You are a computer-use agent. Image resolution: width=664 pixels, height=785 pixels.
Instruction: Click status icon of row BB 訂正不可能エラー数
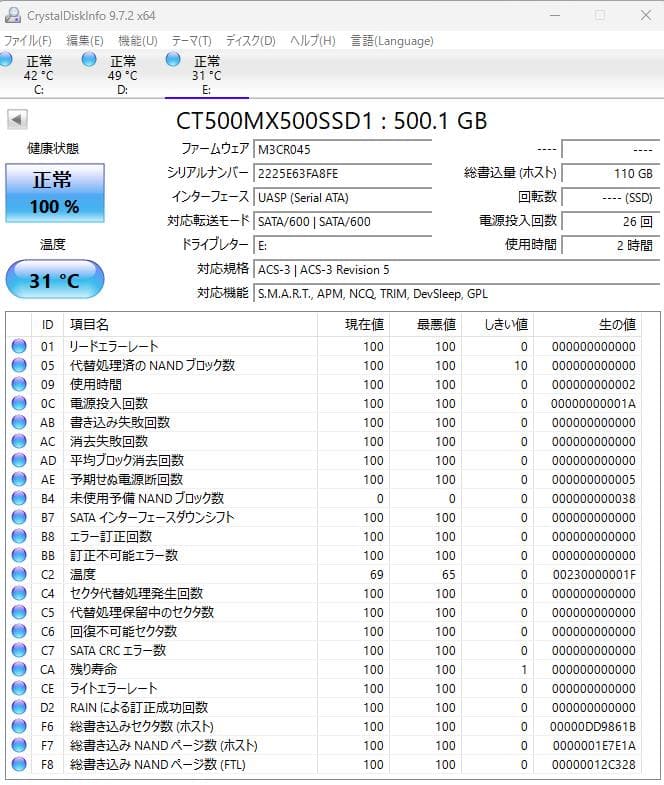19,555
